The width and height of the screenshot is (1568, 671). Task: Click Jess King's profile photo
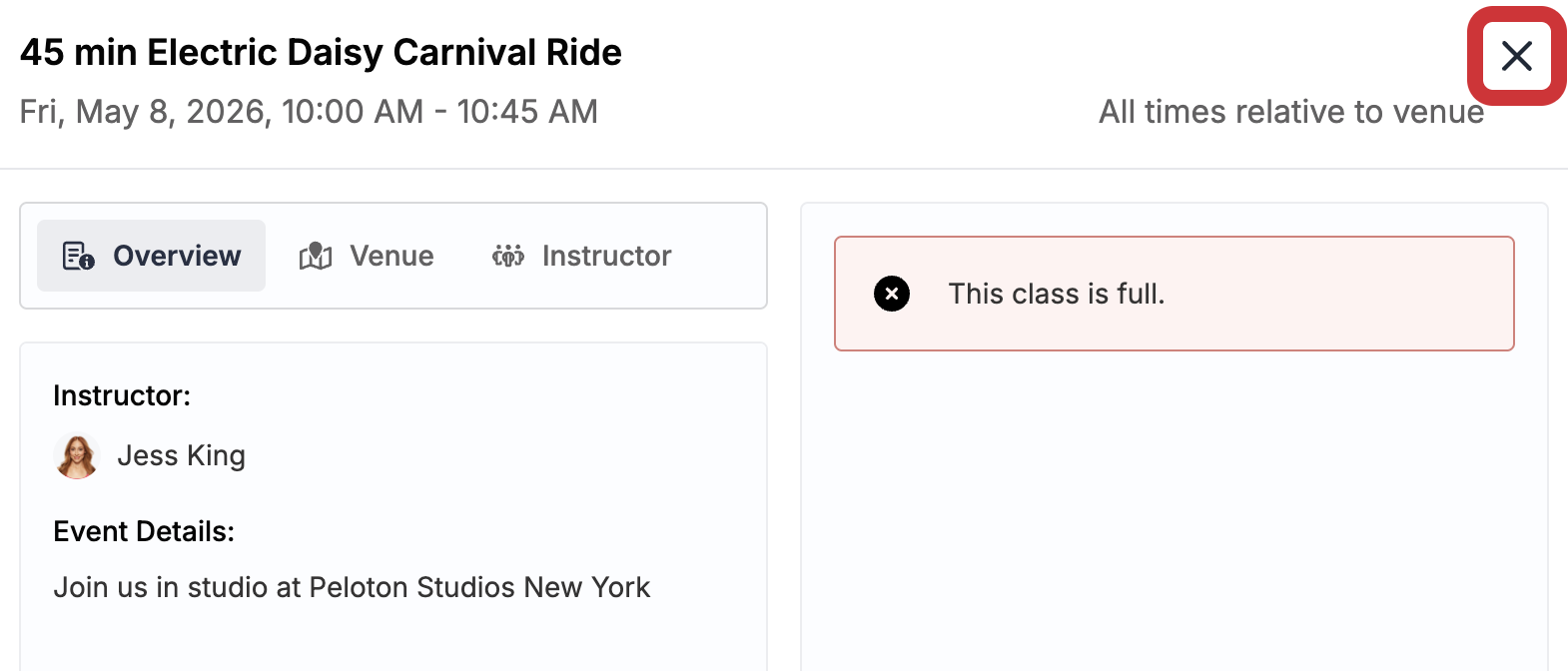click(77, 456)
